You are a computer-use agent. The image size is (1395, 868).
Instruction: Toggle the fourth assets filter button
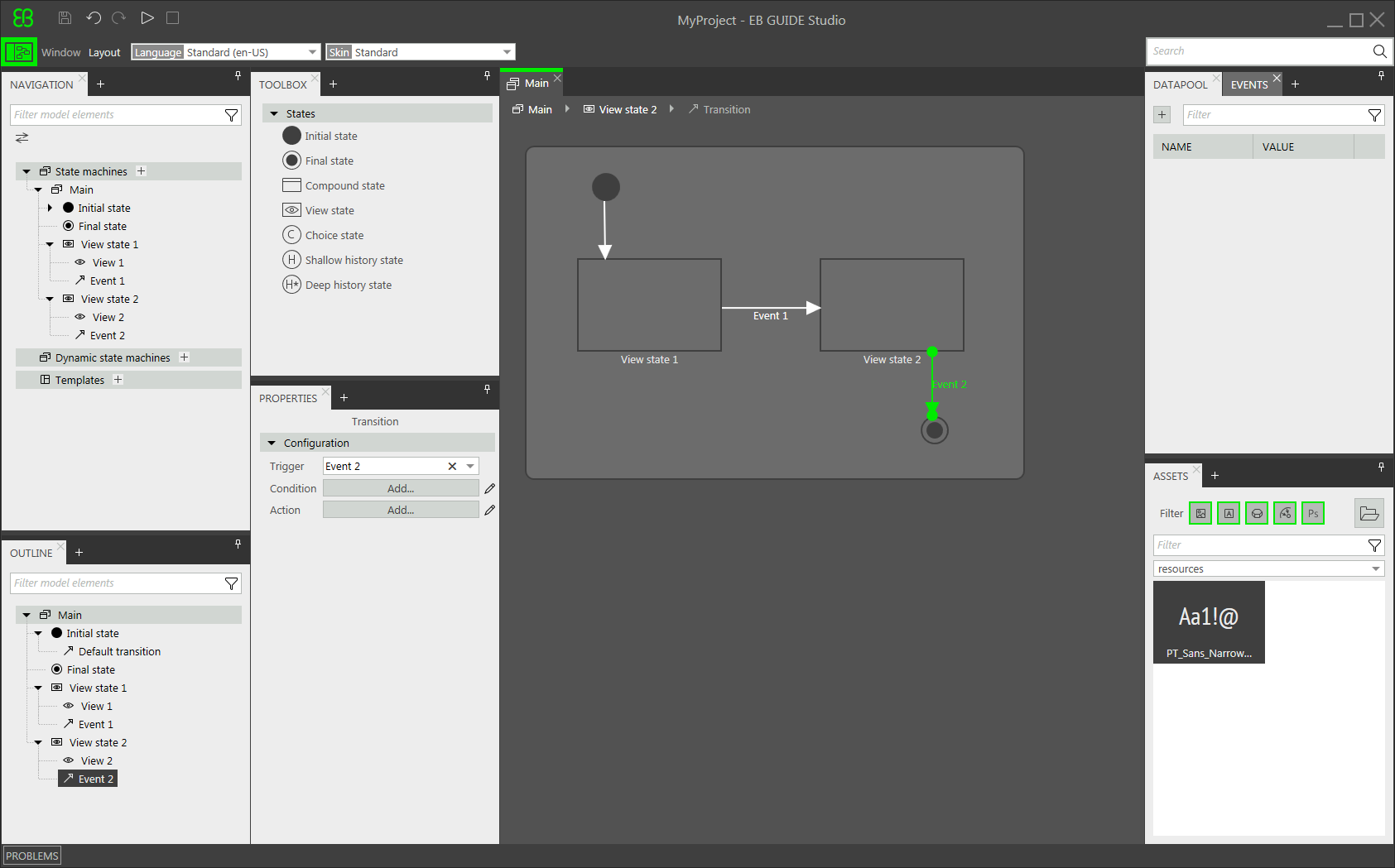(1285, 513)
